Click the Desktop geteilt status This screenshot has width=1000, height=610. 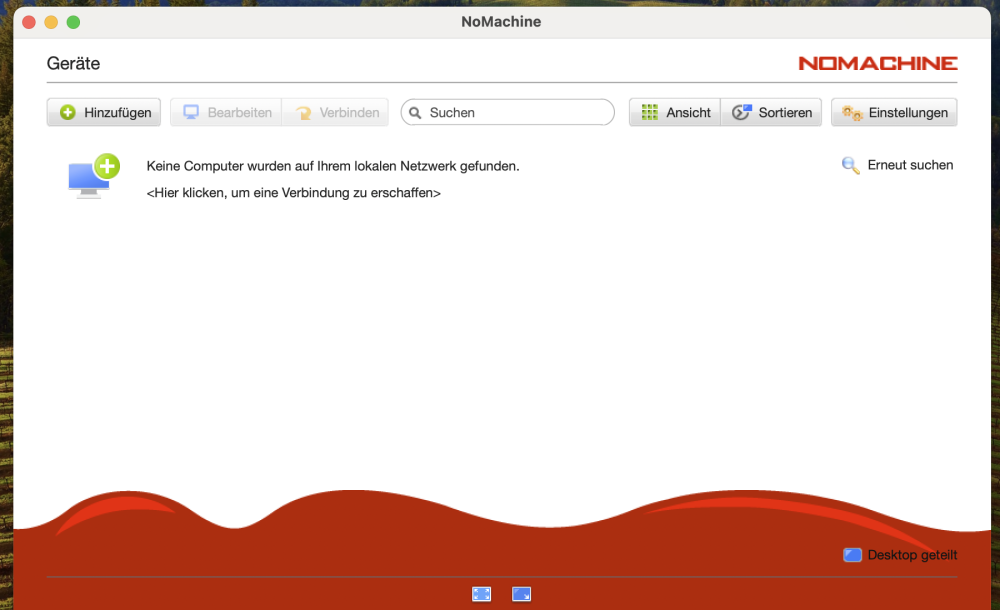pos(900,555)
